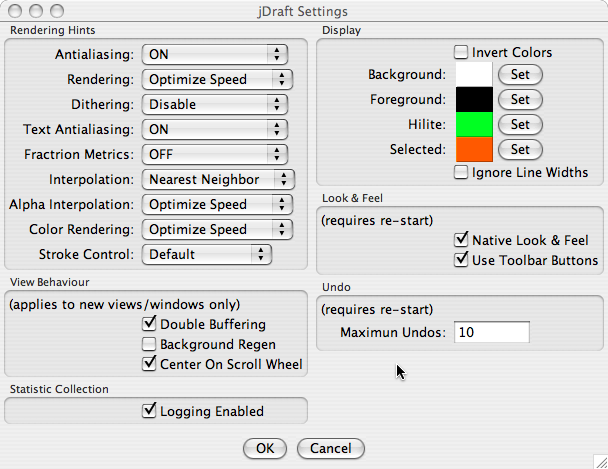Open the Rendering popup menu
608x469 pixels.
coord(217,79)
